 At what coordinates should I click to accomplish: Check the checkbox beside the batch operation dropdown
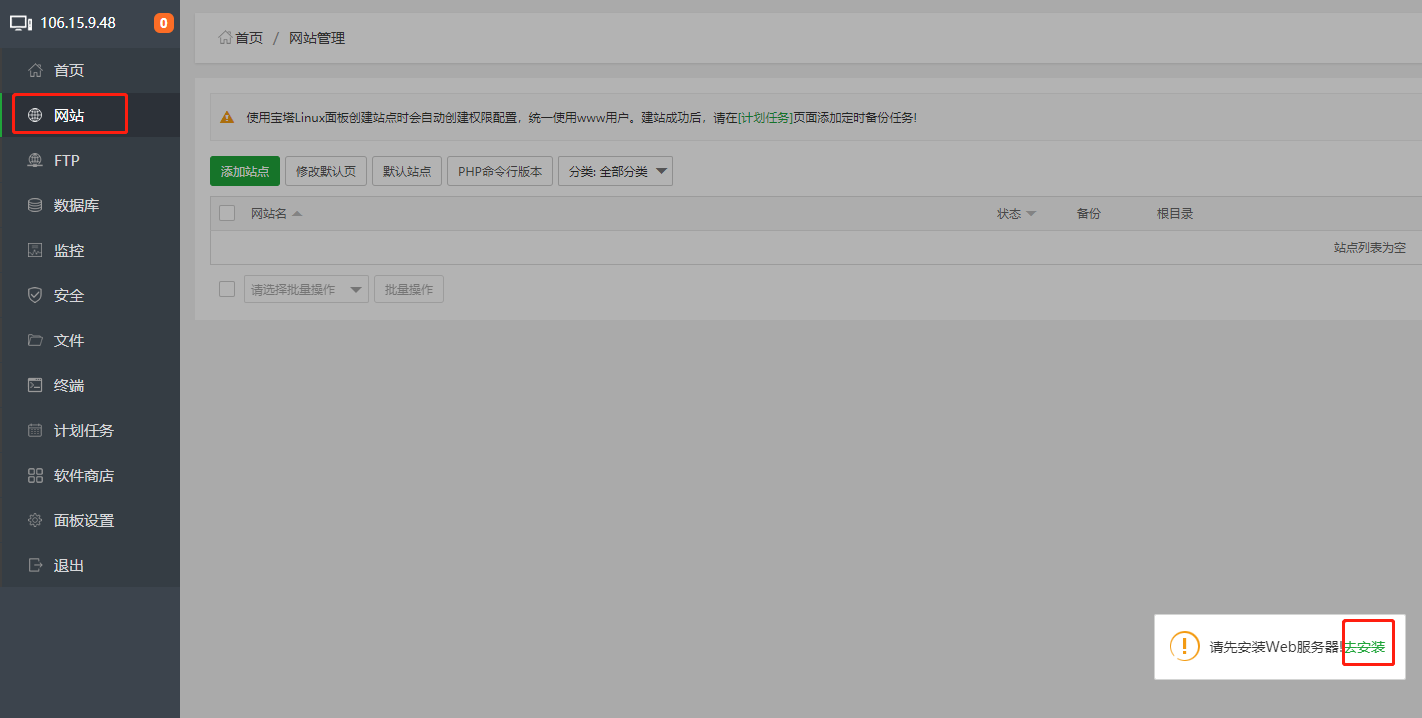227,289
